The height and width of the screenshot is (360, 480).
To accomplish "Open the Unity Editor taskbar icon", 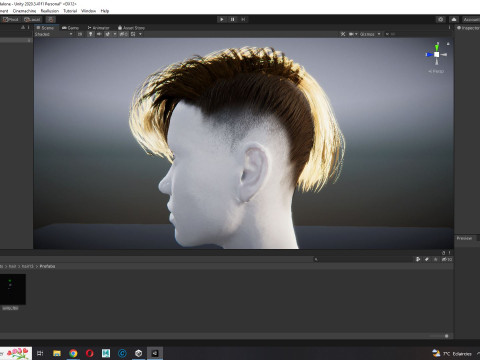I will point(155,353).
